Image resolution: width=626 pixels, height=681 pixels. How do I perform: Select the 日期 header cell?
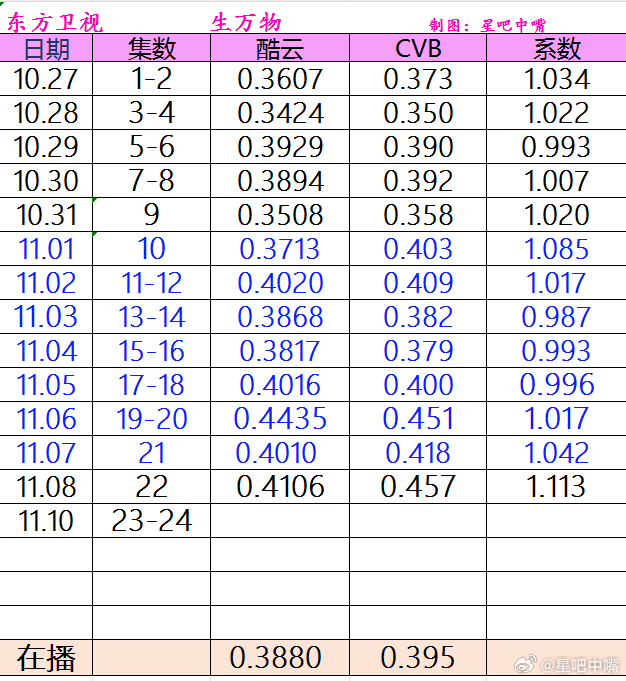pos(46,48)
